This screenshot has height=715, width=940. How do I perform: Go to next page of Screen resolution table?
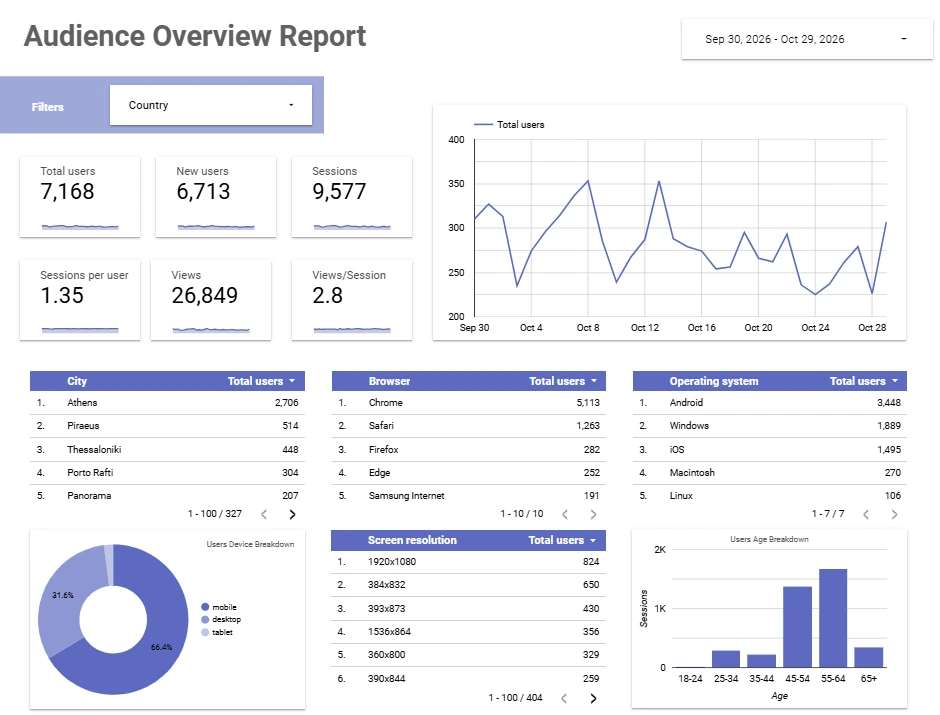593,698
